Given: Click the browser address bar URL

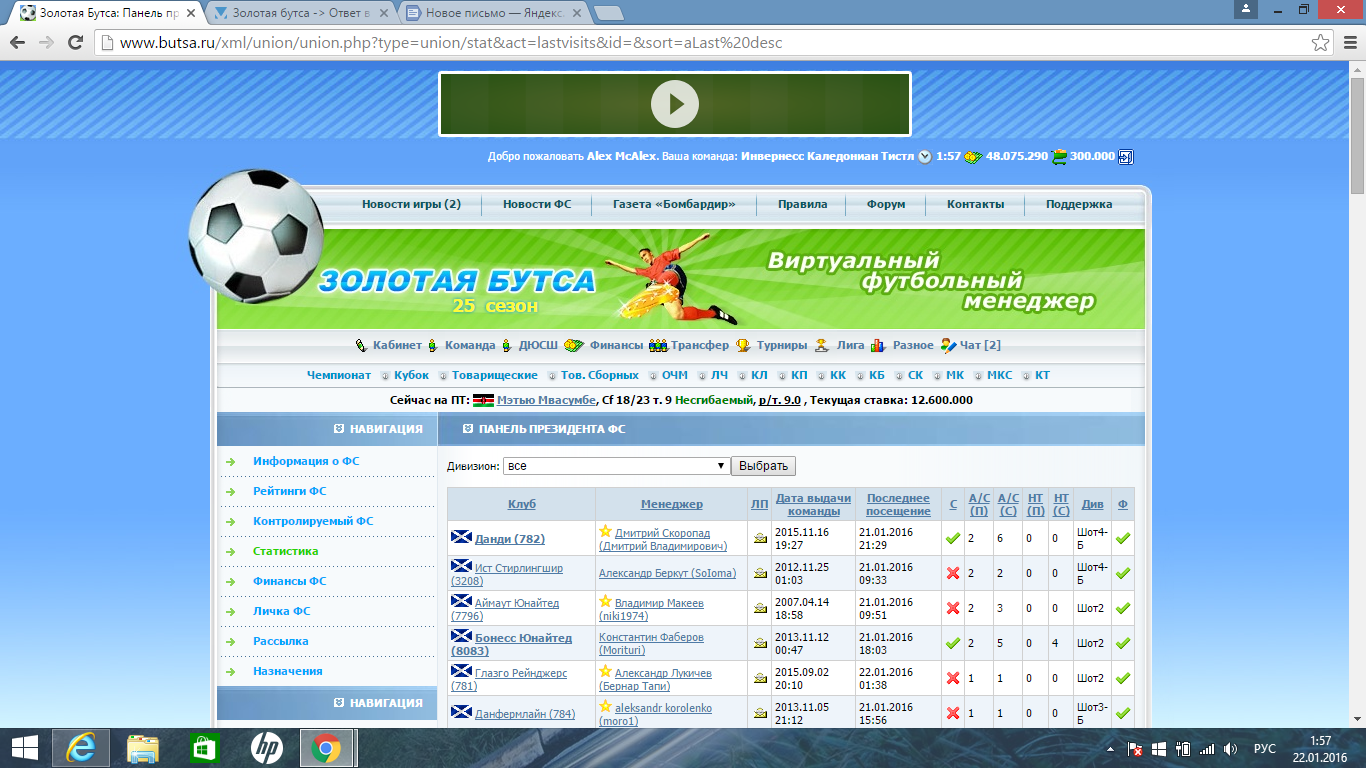Looking at the screenshot, I should click(x=450, y=43).
